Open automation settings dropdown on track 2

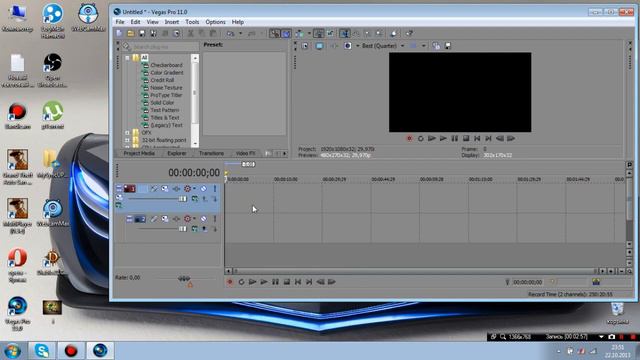(194, 219)
